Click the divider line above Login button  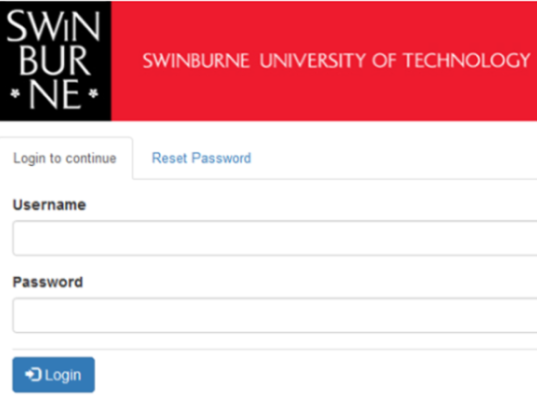tap(275, 349)
